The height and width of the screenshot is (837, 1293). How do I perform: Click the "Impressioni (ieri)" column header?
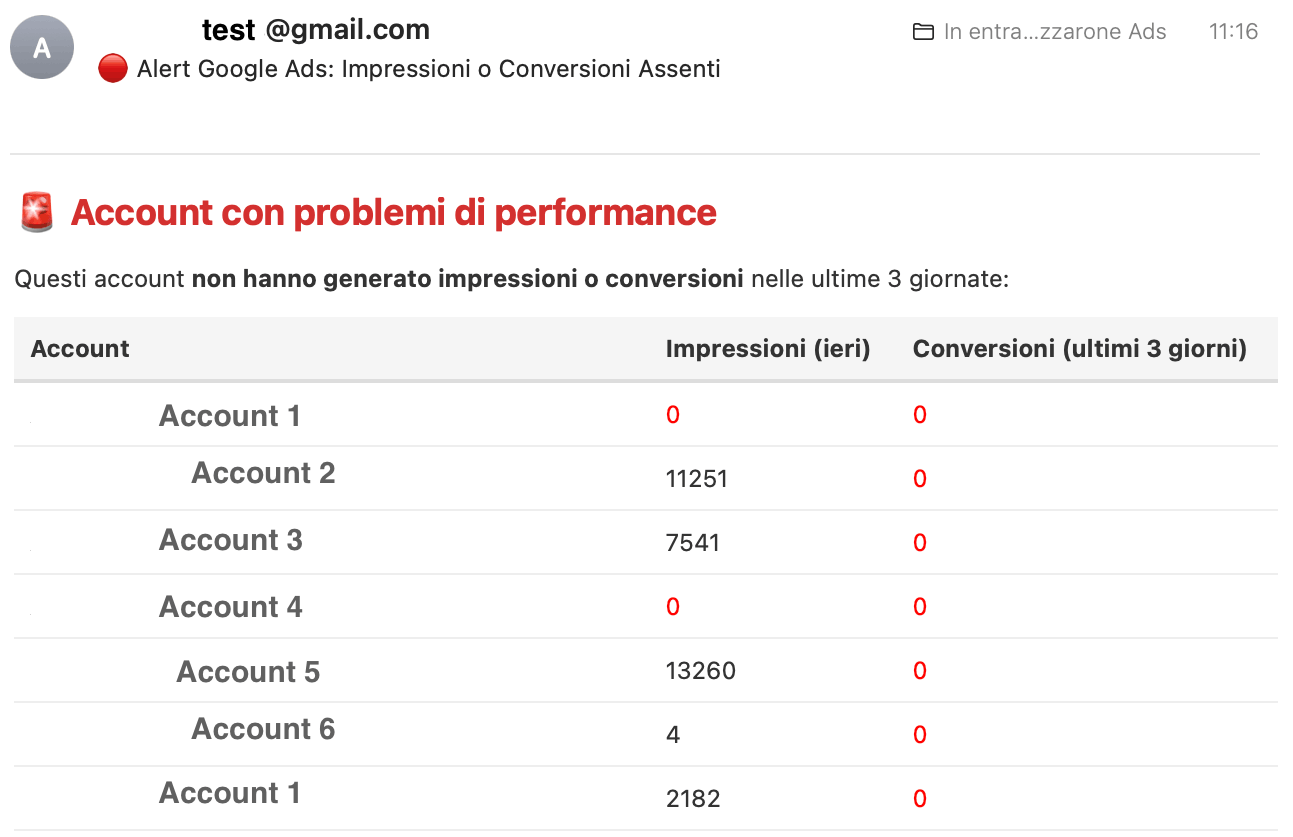click(768, 349)
